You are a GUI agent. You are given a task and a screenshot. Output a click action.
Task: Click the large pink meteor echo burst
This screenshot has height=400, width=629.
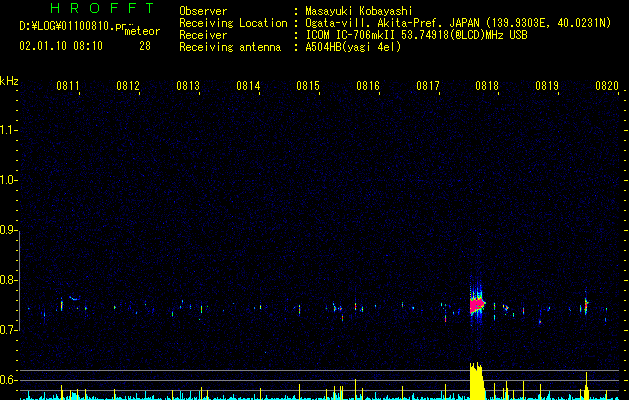point(477,305)
